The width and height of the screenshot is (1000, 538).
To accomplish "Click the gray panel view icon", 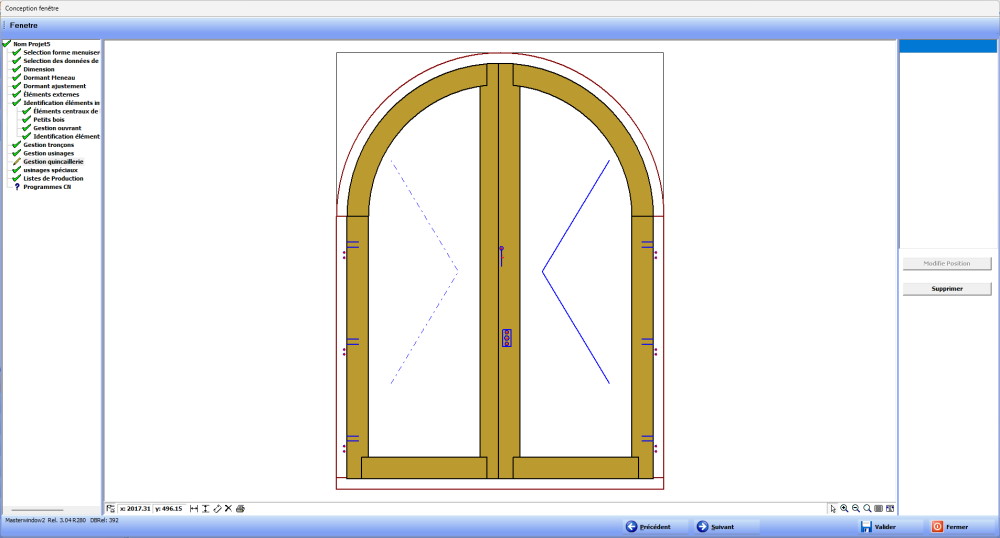I will (879, 509).
